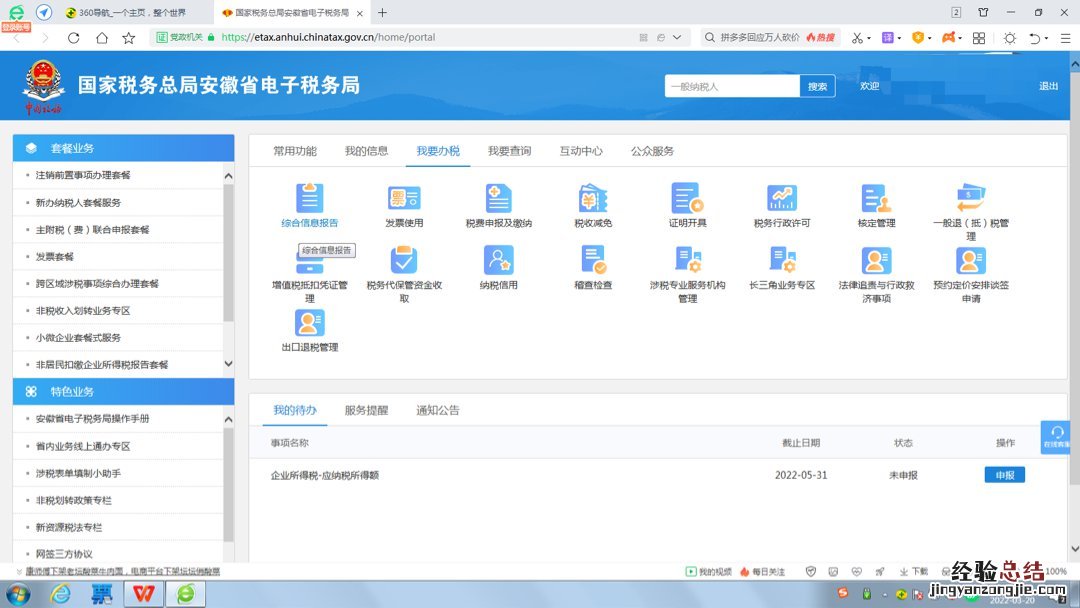Click the 搜索 button in header
Viewport: 1080px width, 608px height.
817,86
